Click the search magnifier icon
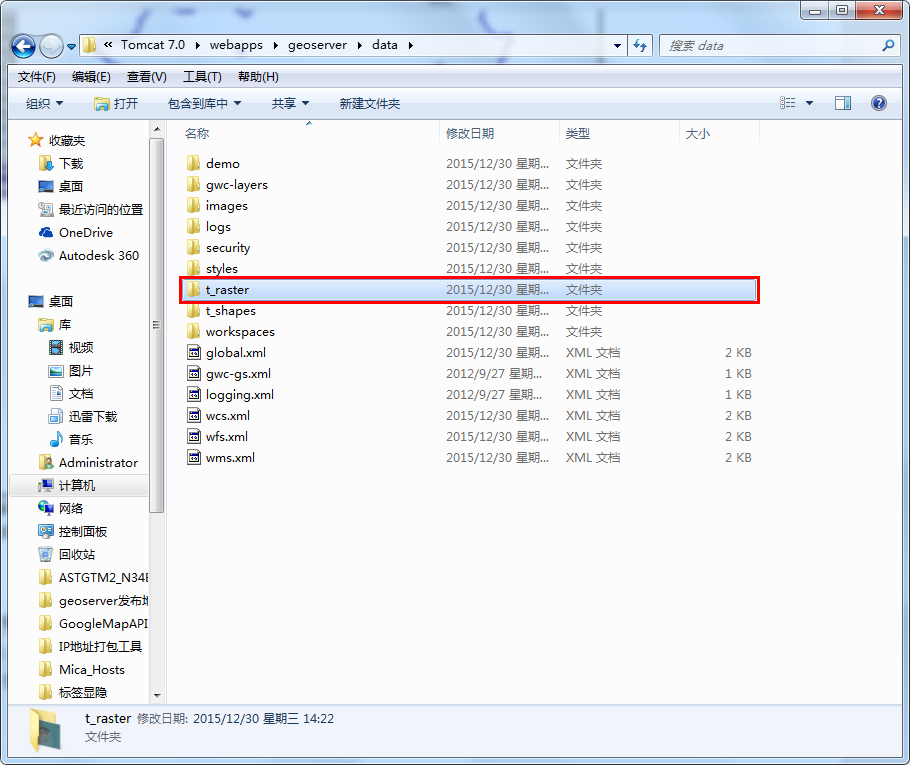This screenshot has height=765, width=910. [x=888, y=45]
